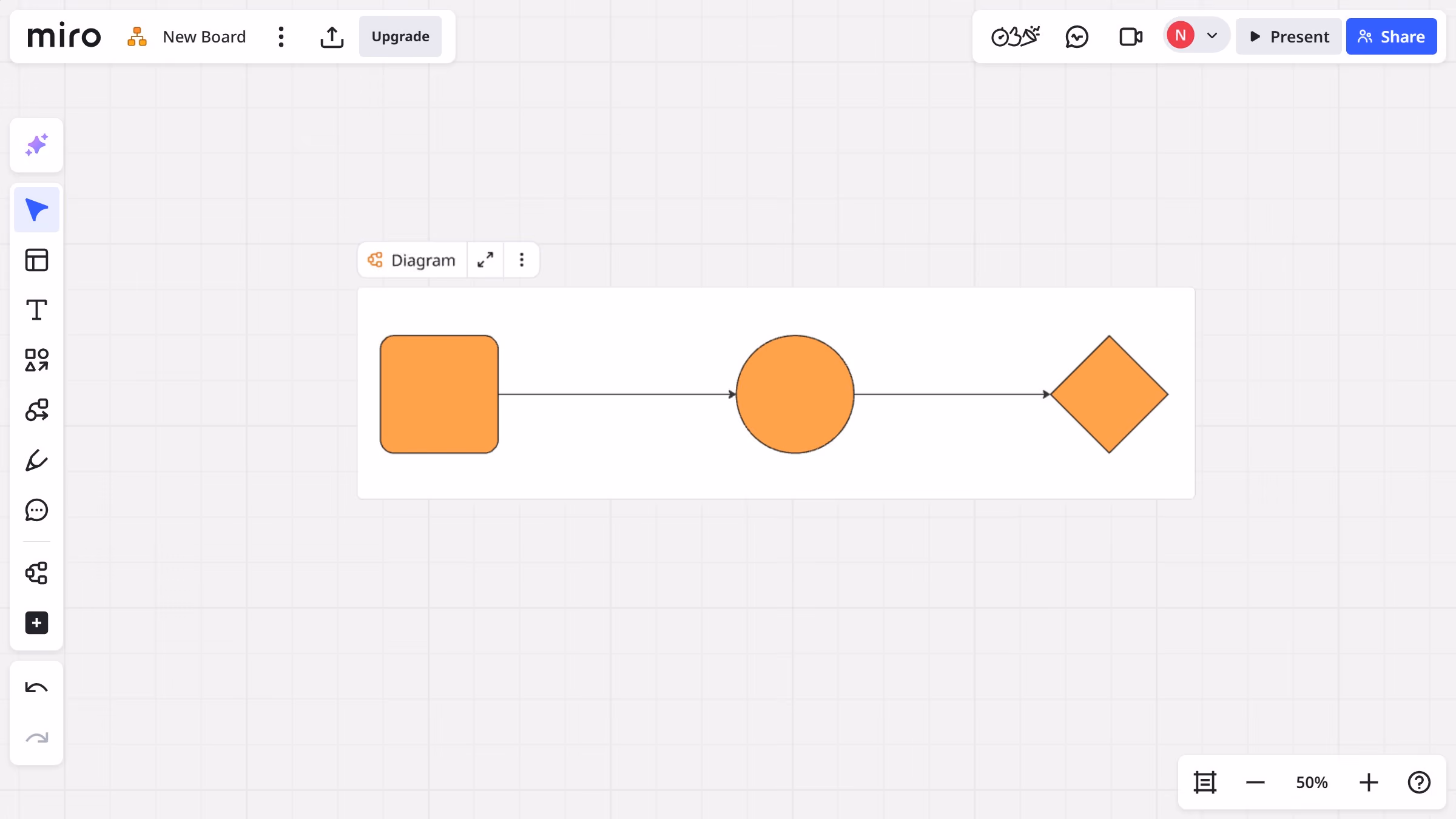Image resolution: width=1456 pixels, height=819 pixels.
Task: Rename the New Board title
Action: (x=204, y=36)
